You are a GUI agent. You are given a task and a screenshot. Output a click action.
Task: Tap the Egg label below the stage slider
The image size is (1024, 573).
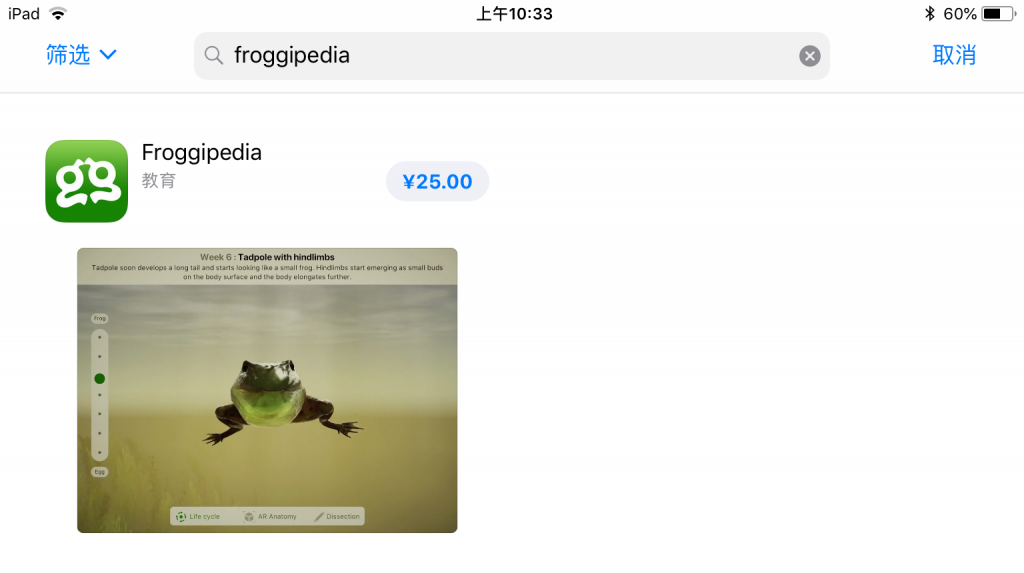(99, 472)
